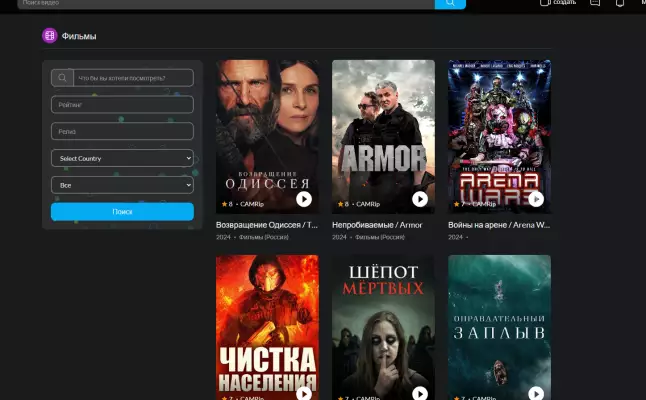
Task: Open the 'Оправдательный заплыв' poster
Action: (x=500, y=327)
